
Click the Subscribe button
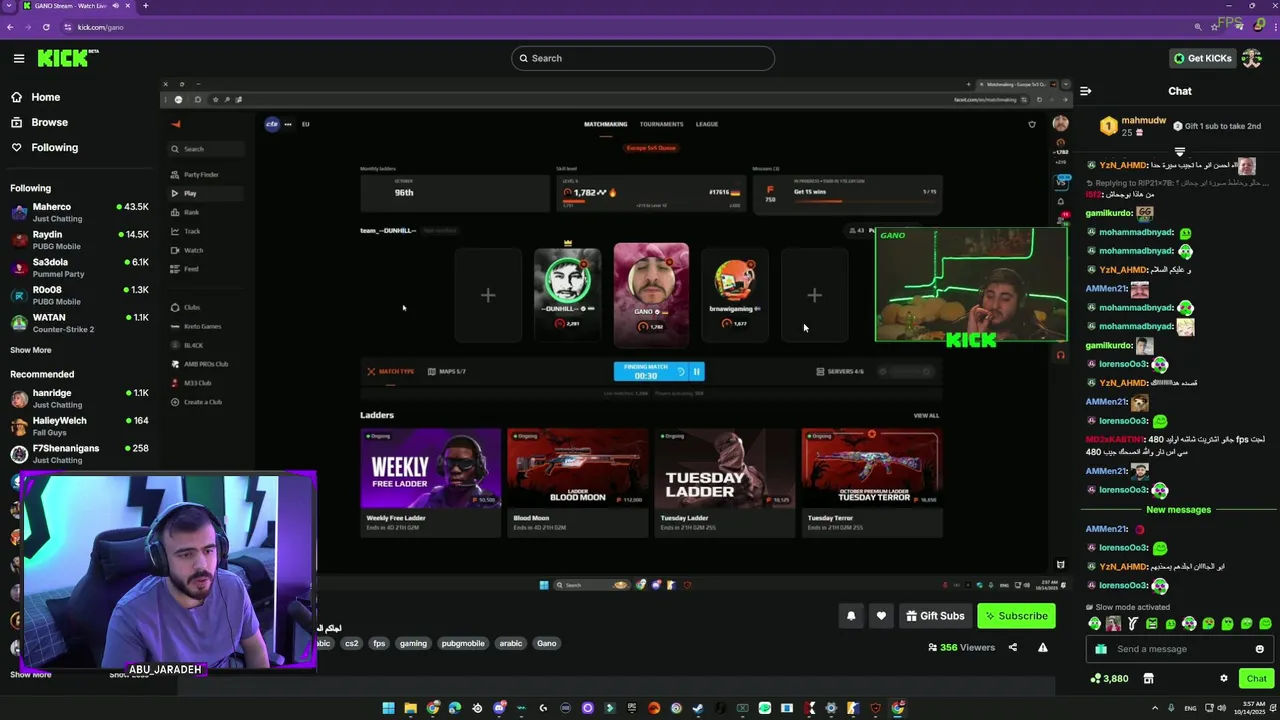(1016, 616)
